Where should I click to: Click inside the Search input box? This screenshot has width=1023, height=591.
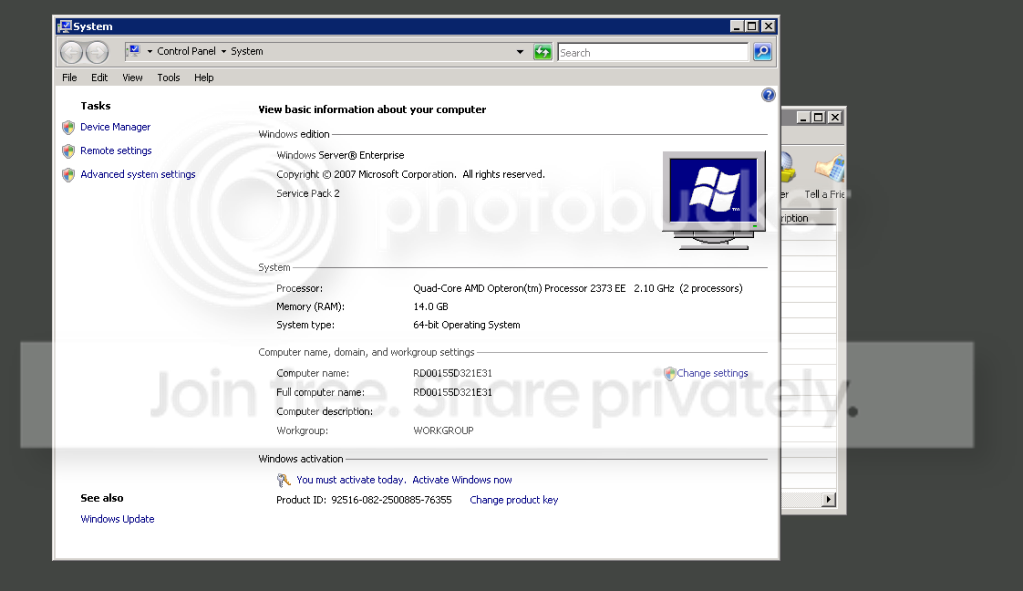(x=652, y=52)
